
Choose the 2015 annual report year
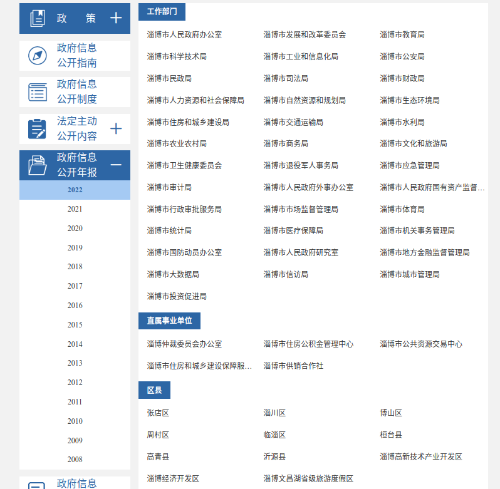pos(75,325)
